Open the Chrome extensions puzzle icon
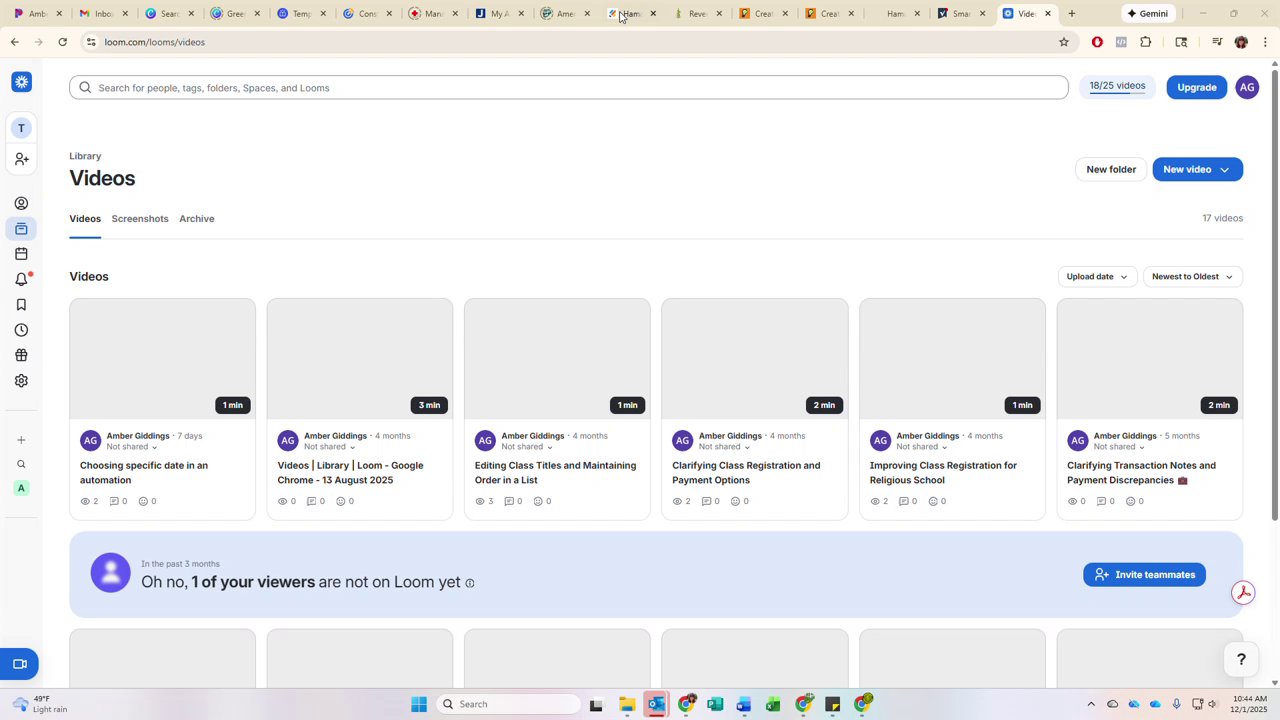 coord(1146,42)
